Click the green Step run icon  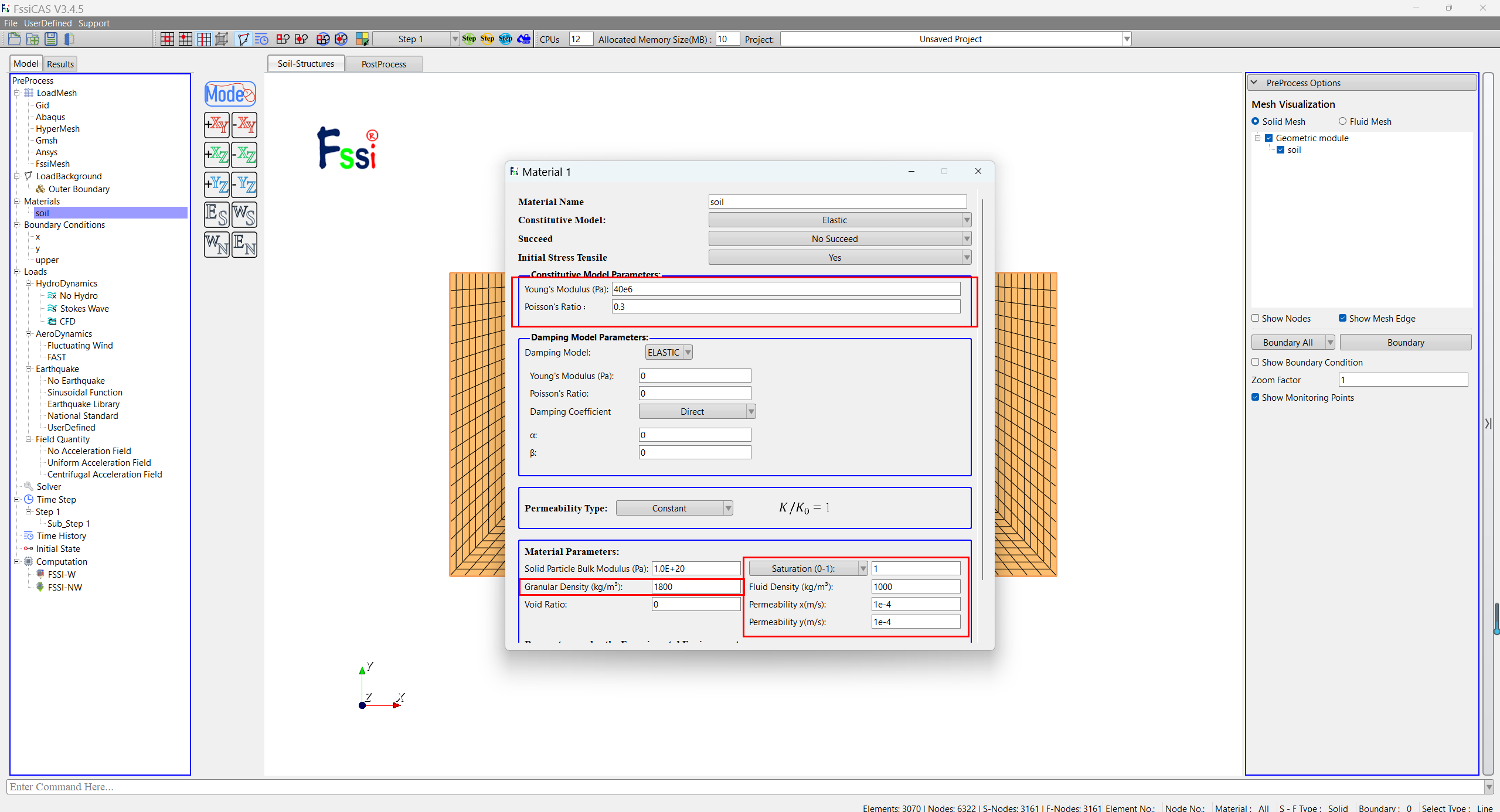[x=469, y=39]
